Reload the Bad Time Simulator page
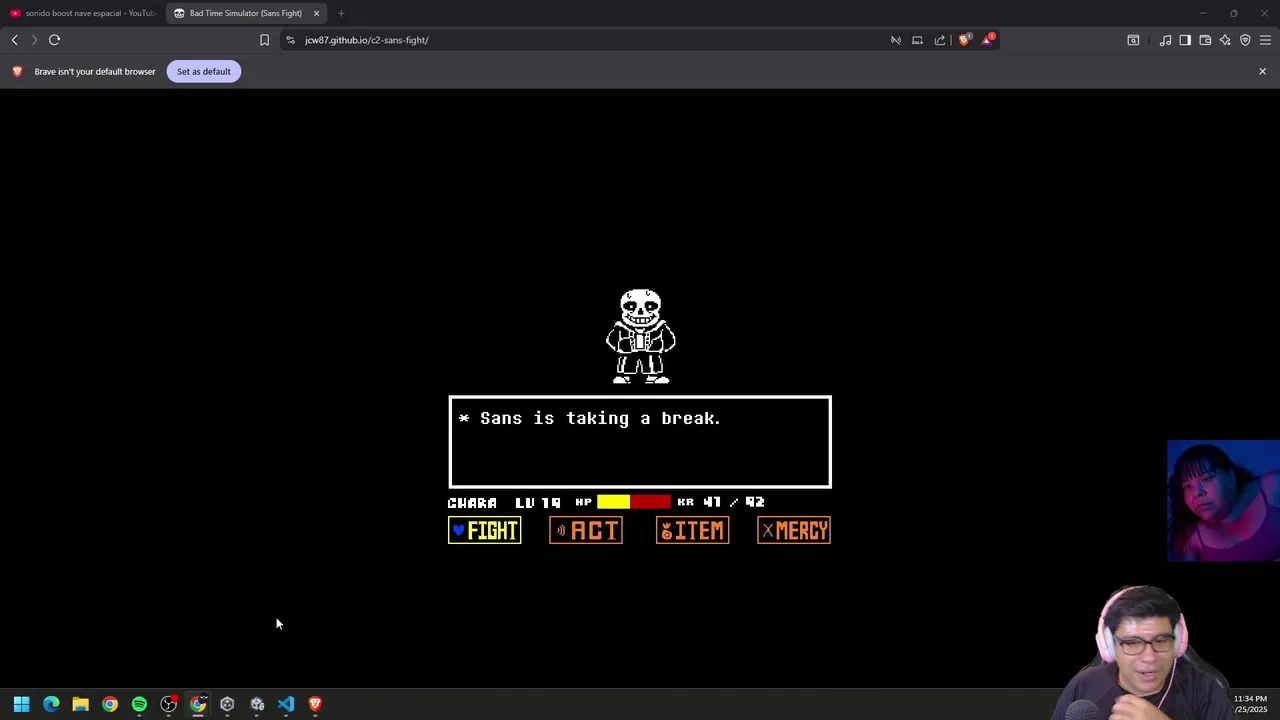This screenshot has width=1280, height=720. coord(54,40)
